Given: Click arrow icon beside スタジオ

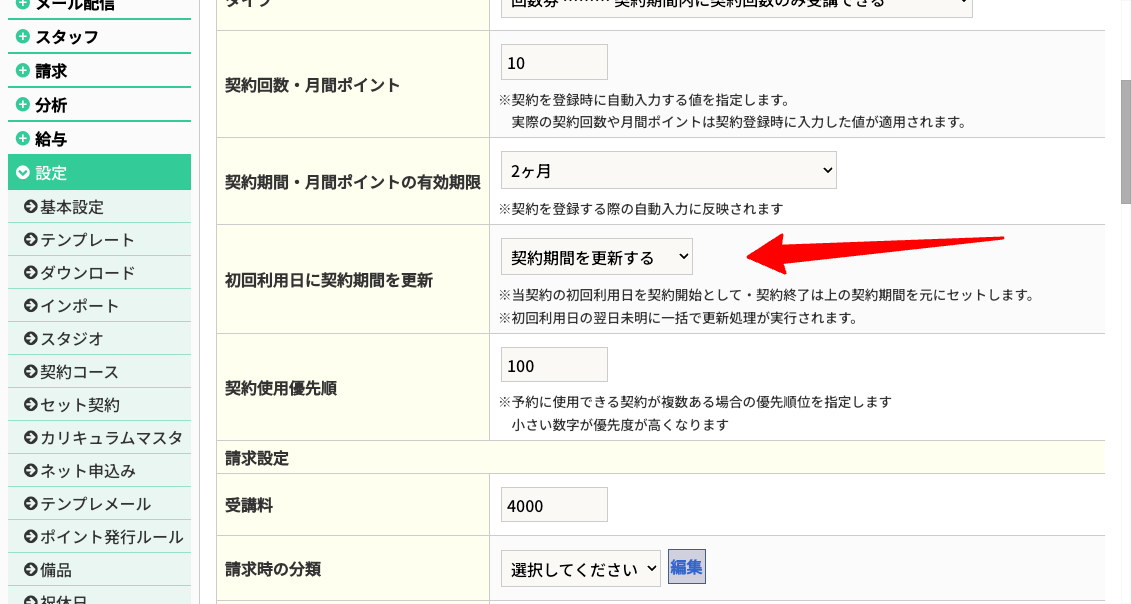Looking at the screenshot, I should pyautogui.click(x=30, y=339).
